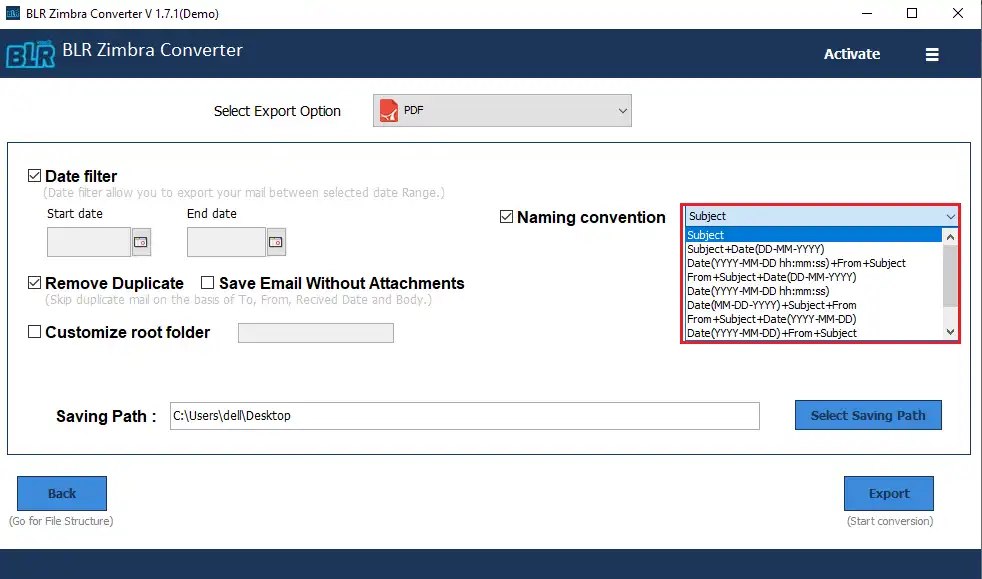
Task: Click the PDF format icon in export selector
Action: (x=388, y=110)
